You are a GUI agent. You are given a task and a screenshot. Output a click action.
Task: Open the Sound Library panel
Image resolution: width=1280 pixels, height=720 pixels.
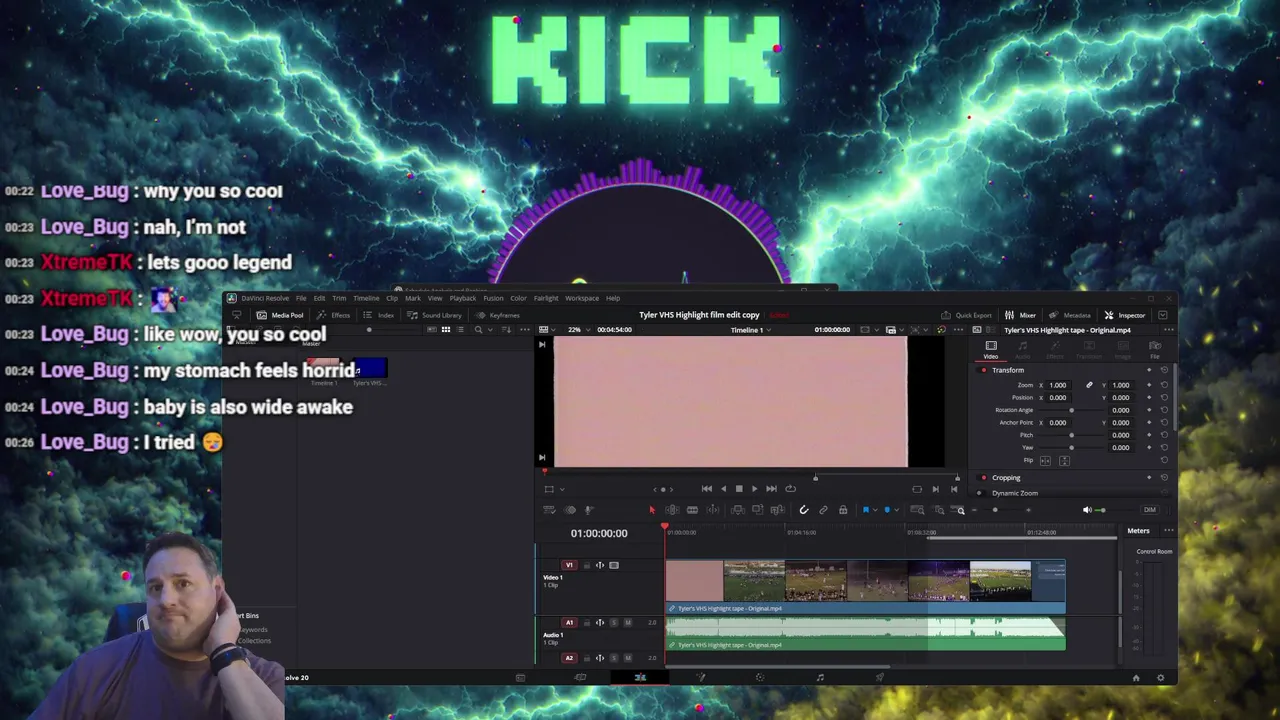click(436, 315)
